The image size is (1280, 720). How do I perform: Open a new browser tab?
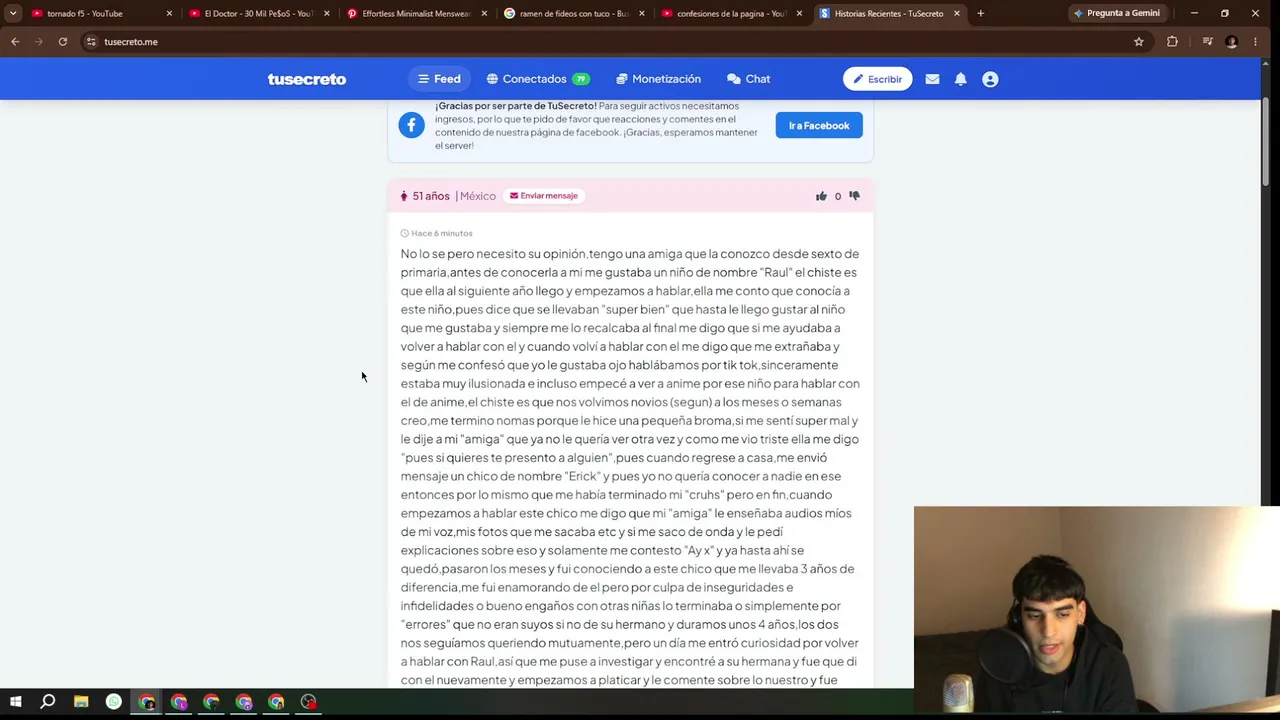980,13
